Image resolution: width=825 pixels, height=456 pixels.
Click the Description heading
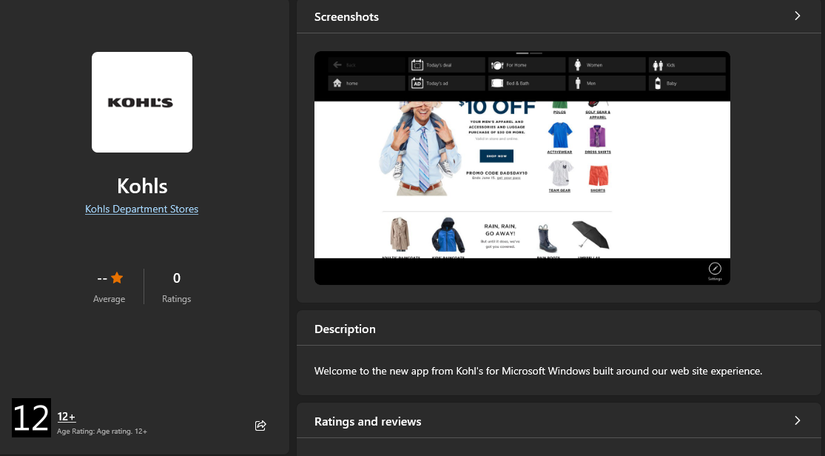[345, 329]
